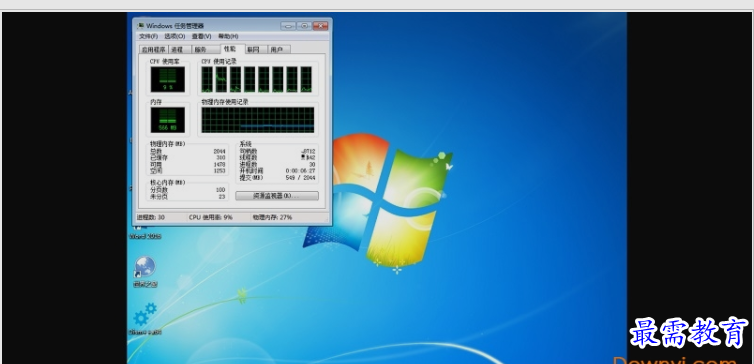Viewport: 754px width, 364px height.
Task: Open the 帮助(H) menu
Action: [228, 37]
